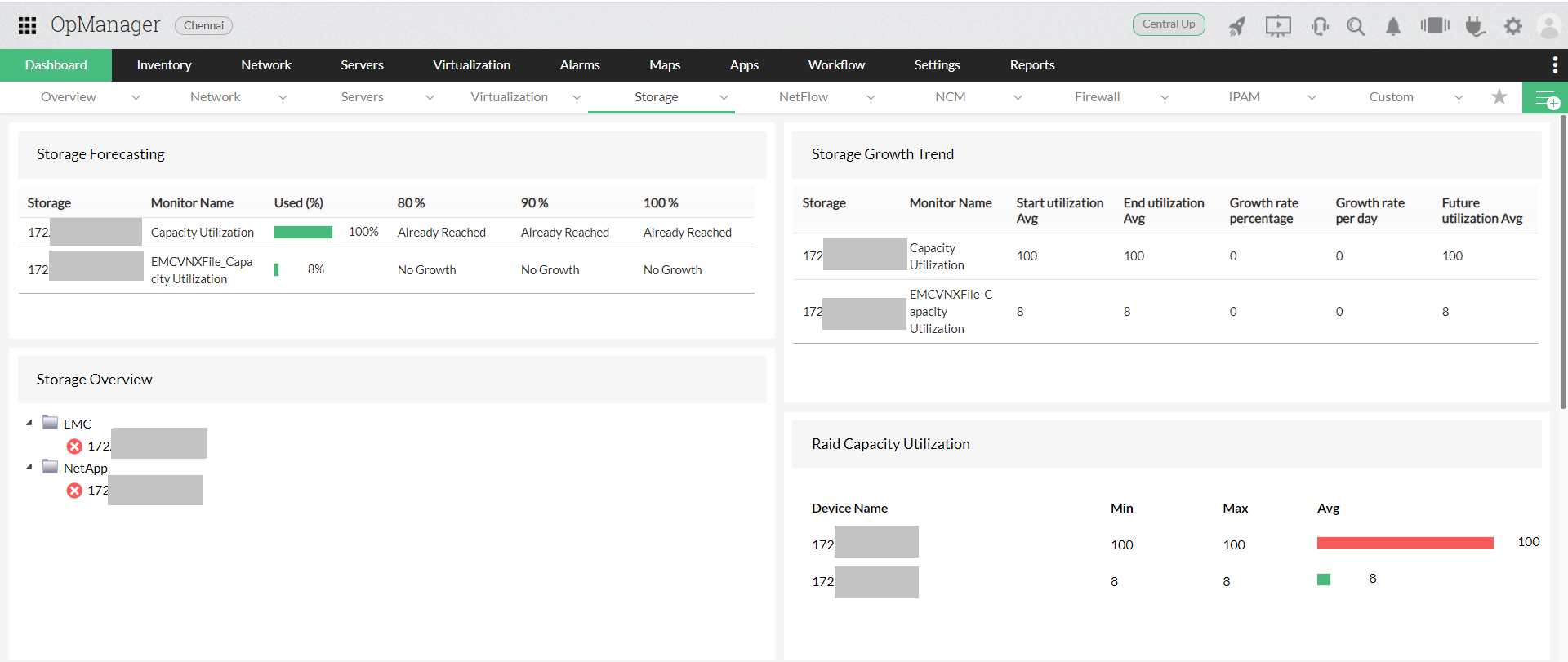Open the settings gear icon

(1513, 26)
